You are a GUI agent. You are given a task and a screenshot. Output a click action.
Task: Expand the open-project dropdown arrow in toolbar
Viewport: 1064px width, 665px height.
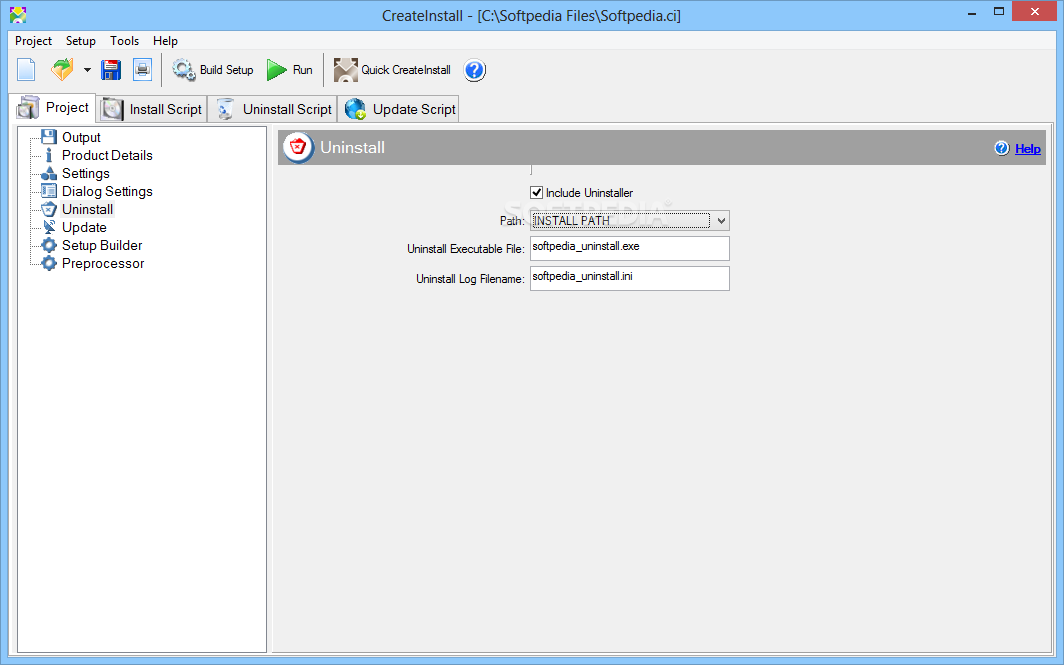87,70
